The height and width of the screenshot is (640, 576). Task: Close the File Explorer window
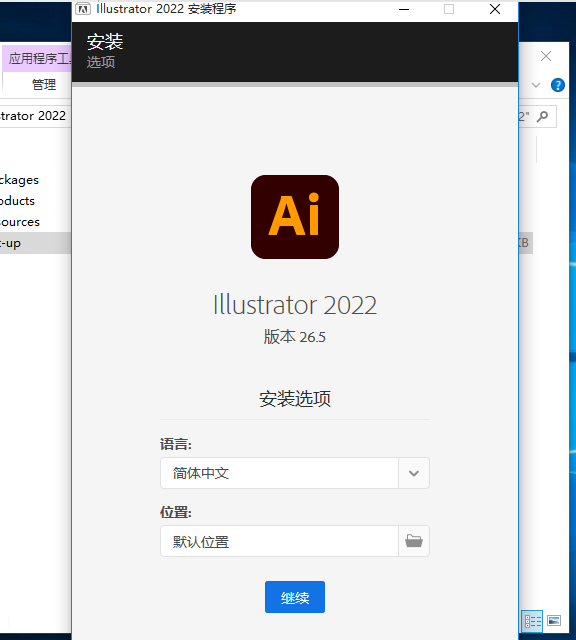546,56
